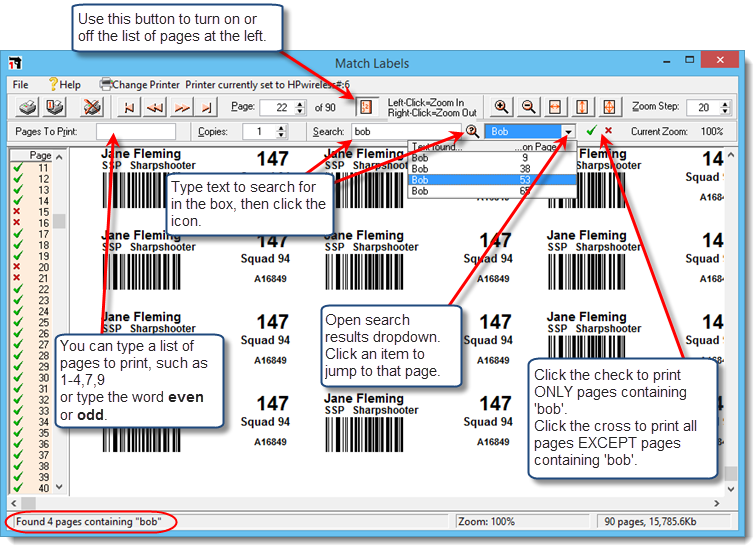Toggle print mark for page 16
The image size is (754, 546).
pos(17,223)
